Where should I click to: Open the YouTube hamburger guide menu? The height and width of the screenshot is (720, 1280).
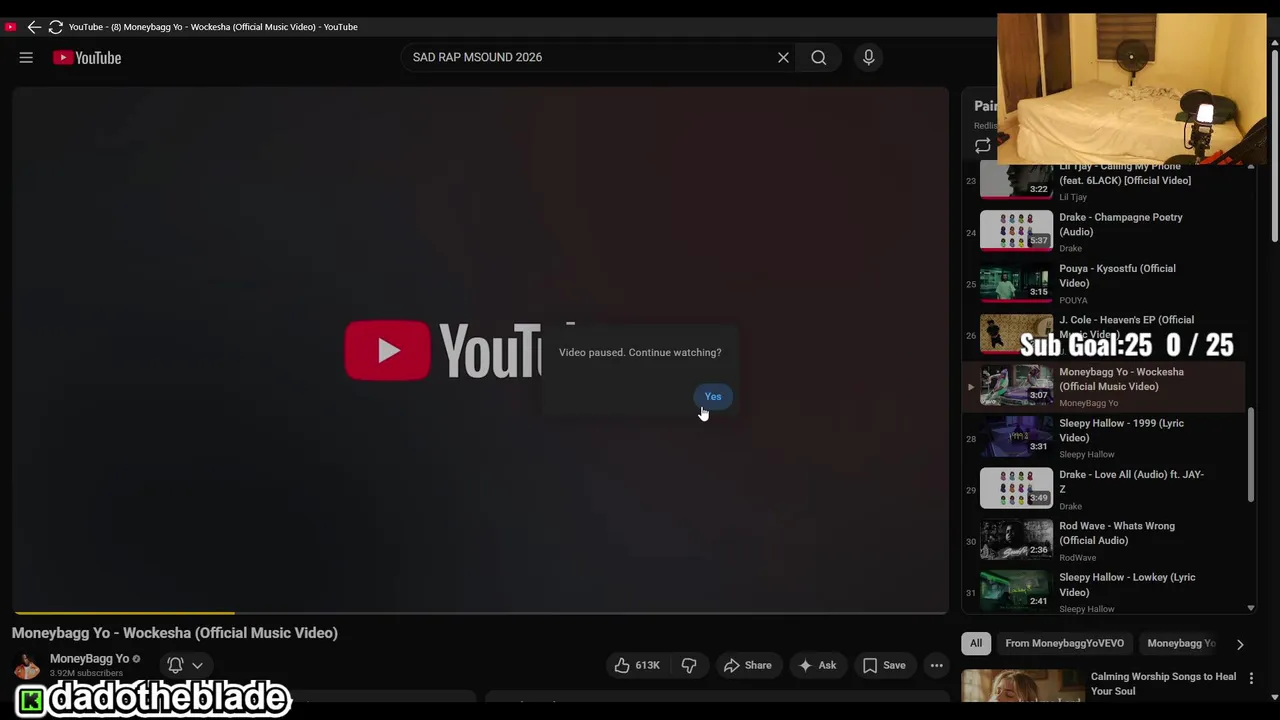(26, 58)
